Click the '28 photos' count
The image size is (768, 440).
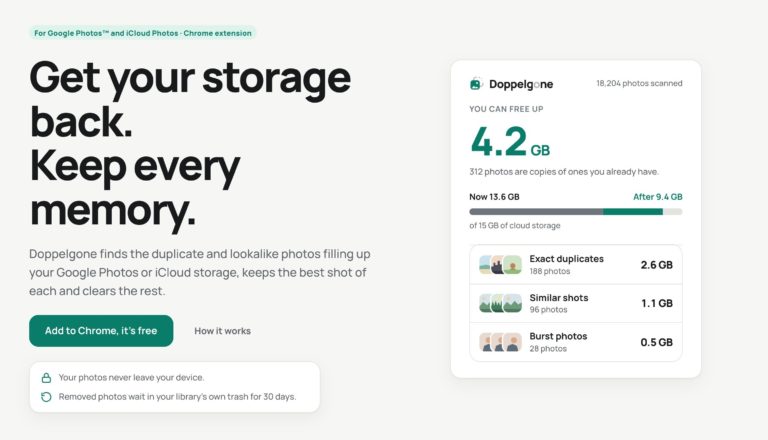pos(548,348)
